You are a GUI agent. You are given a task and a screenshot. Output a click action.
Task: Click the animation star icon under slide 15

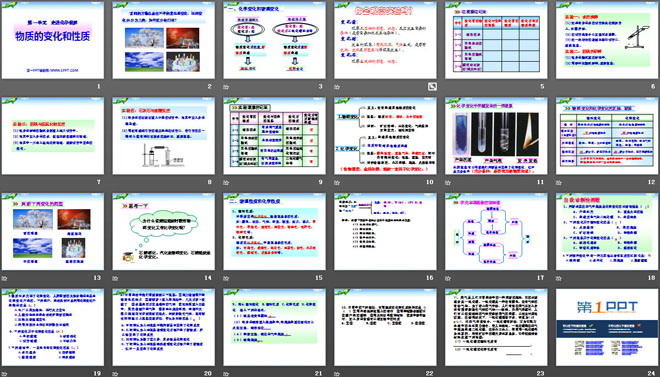226,278
